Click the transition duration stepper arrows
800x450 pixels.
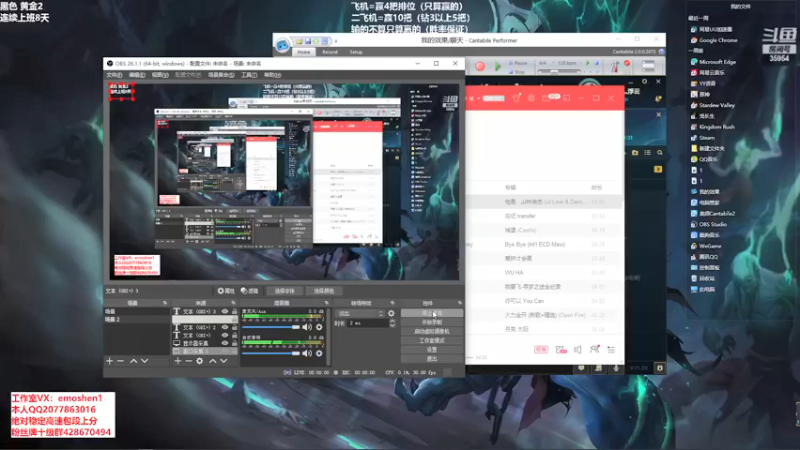coord(392,323)
